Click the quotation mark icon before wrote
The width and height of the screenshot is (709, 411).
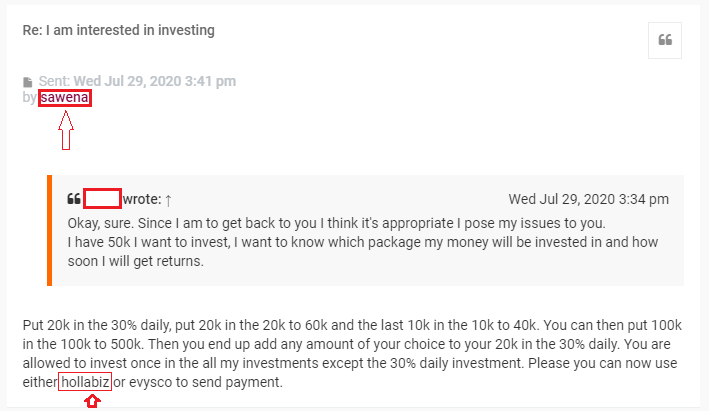(74, 199)
